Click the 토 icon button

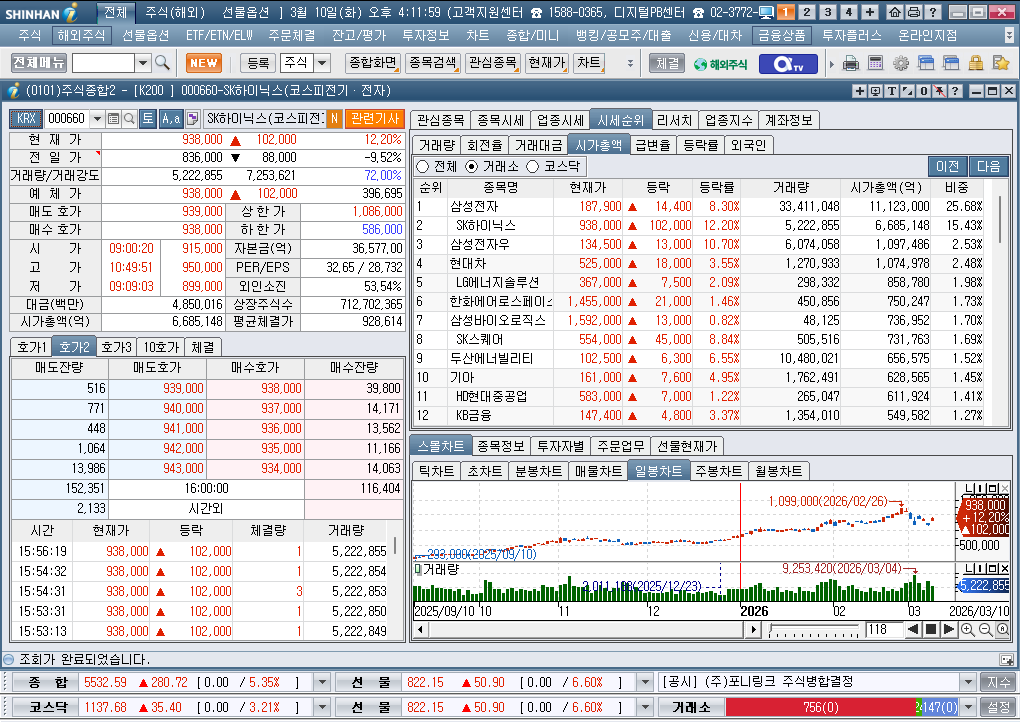tap(148, 118)
